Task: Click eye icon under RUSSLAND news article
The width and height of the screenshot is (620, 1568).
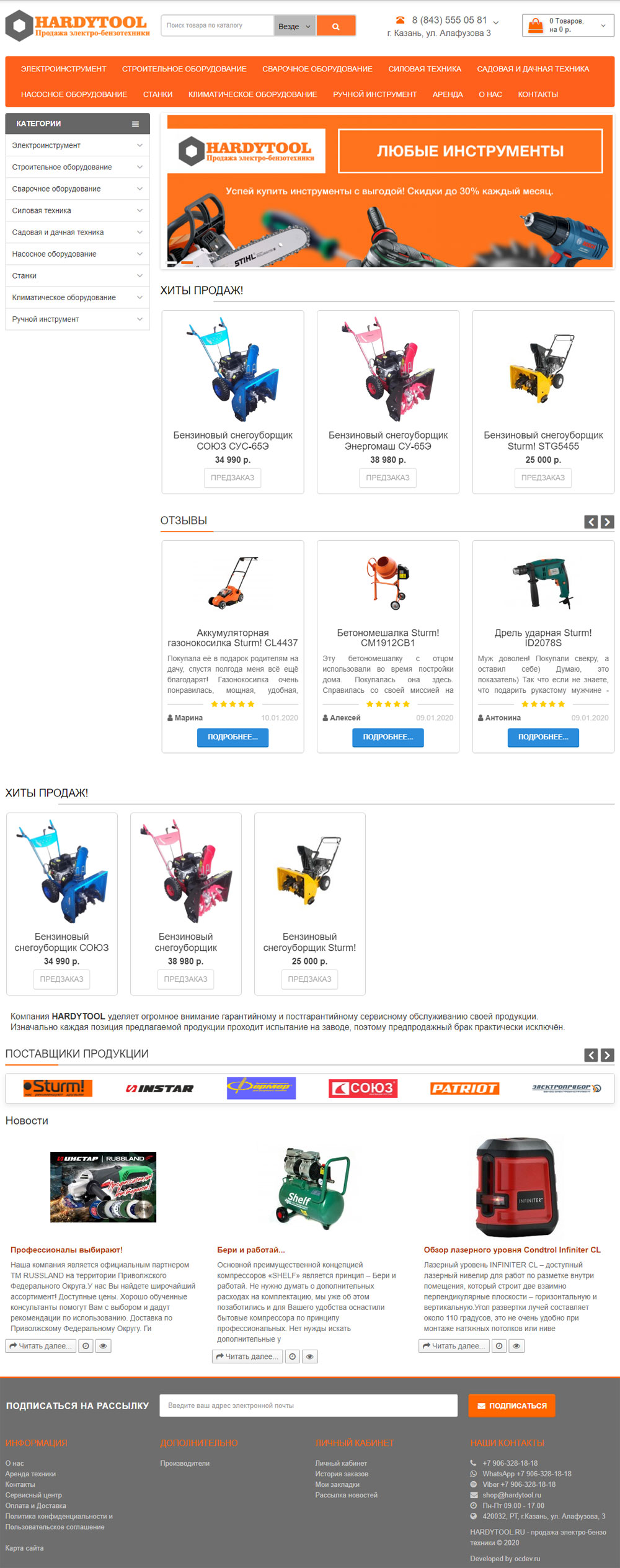Action: click(x=104, y=1345)
